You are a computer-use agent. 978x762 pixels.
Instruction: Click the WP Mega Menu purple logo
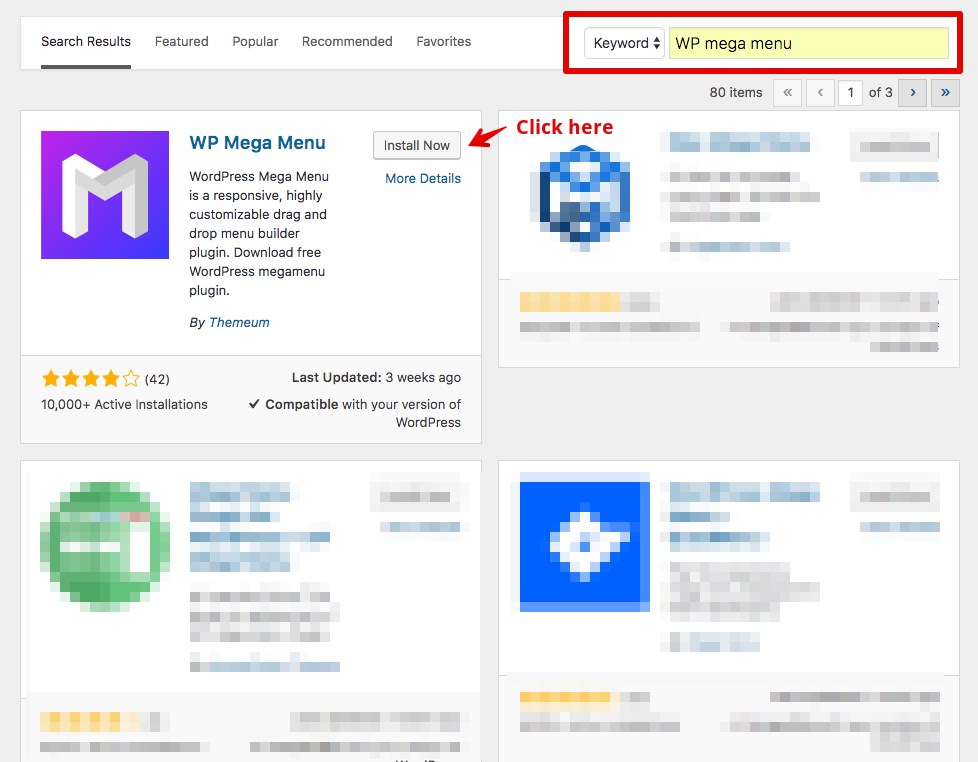coord(105,195)
